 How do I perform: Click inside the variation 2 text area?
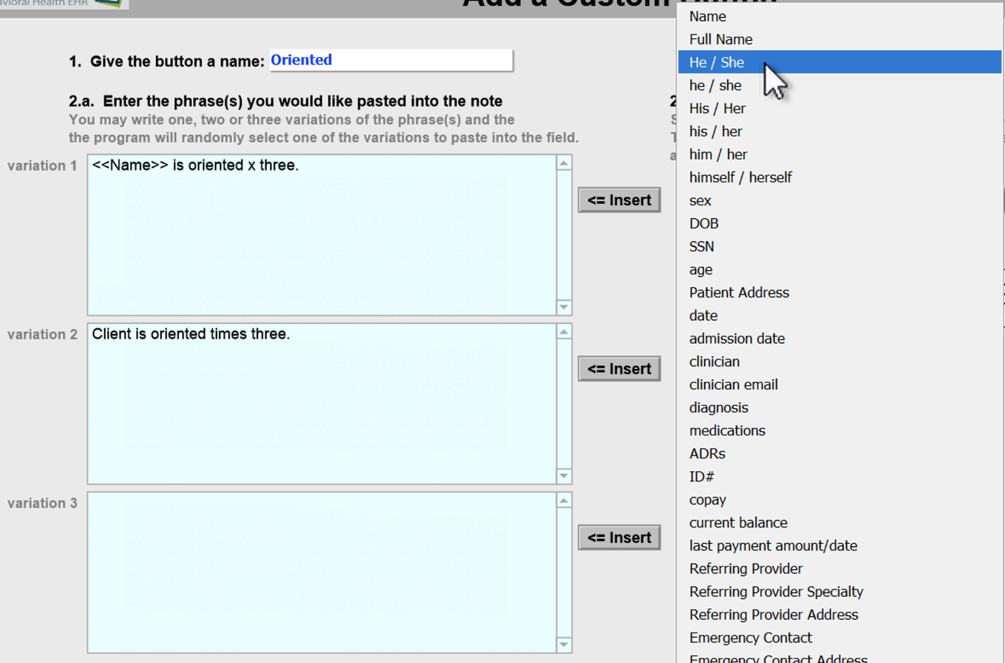[321, 403]
